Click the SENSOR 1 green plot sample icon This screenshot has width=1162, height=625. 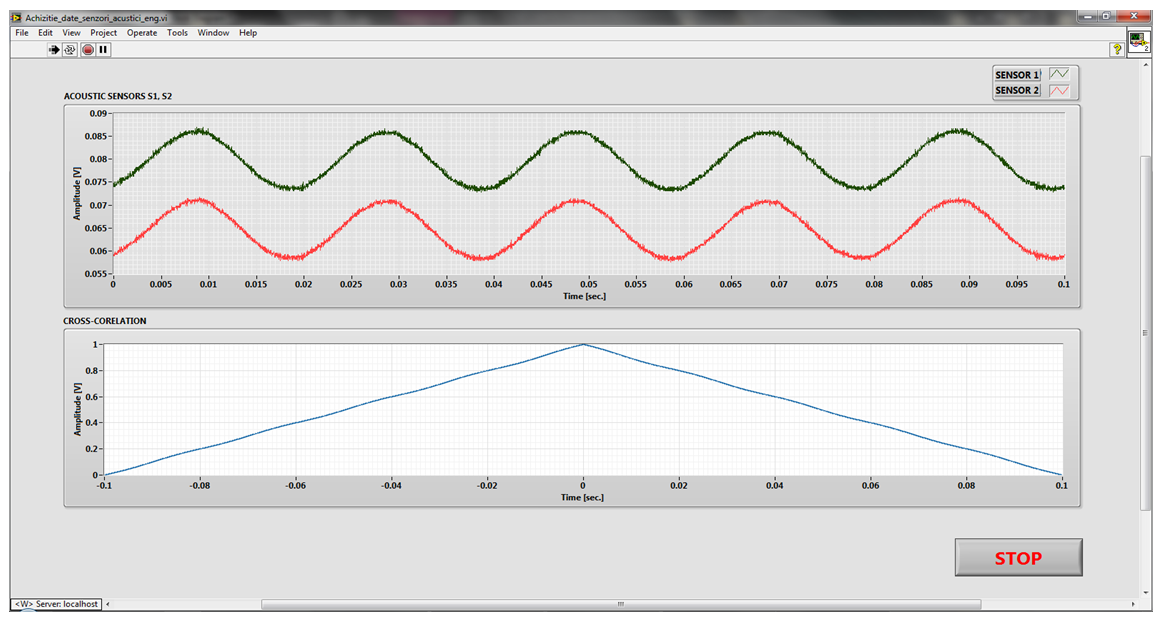pos(1060,74)
